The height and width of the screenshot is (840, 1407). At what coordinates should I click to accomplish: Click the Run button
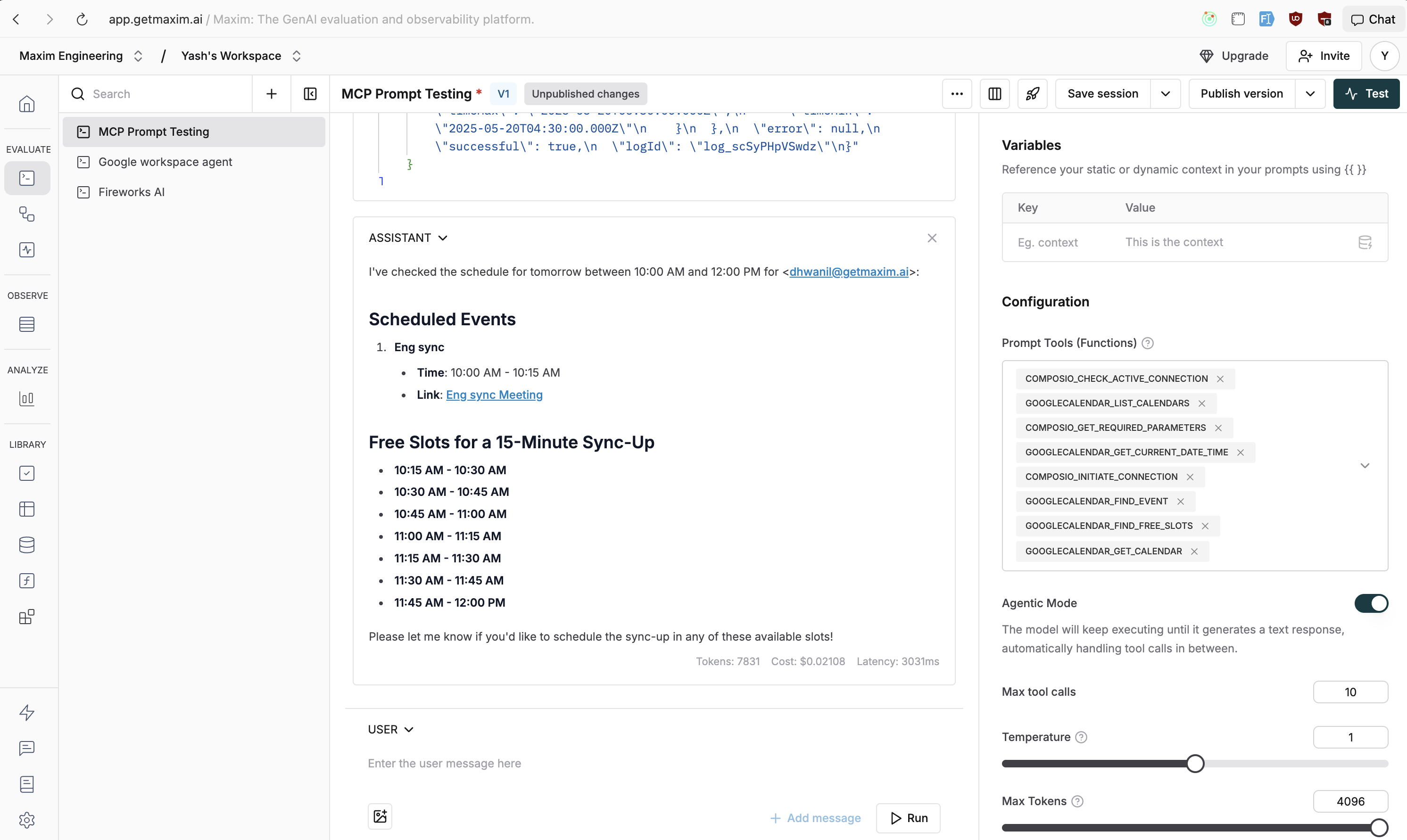908,818
